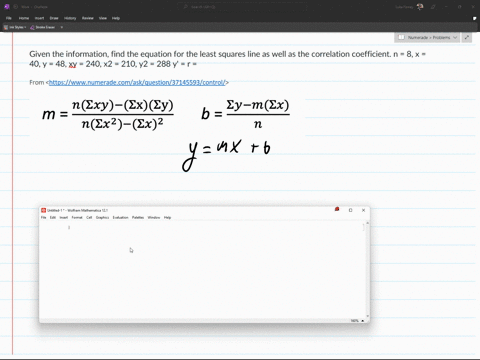Open the OneNote Review tab
This screenshot has height=360, width=480.
(88, 18)
